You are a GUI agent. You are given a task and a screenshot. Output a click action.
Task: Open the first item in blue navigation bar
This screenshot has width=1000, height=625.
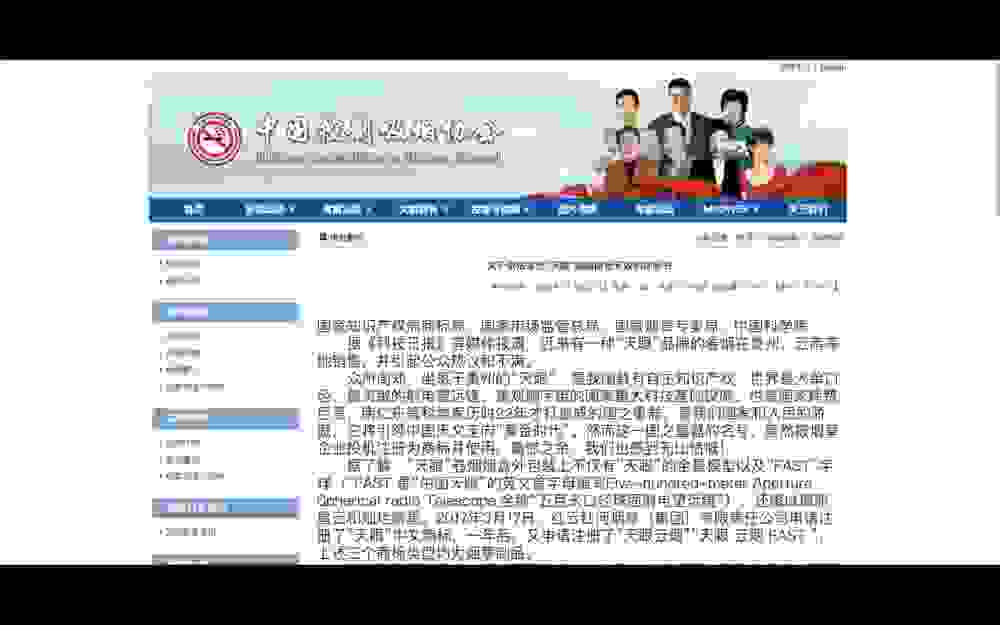pos(194,209)
